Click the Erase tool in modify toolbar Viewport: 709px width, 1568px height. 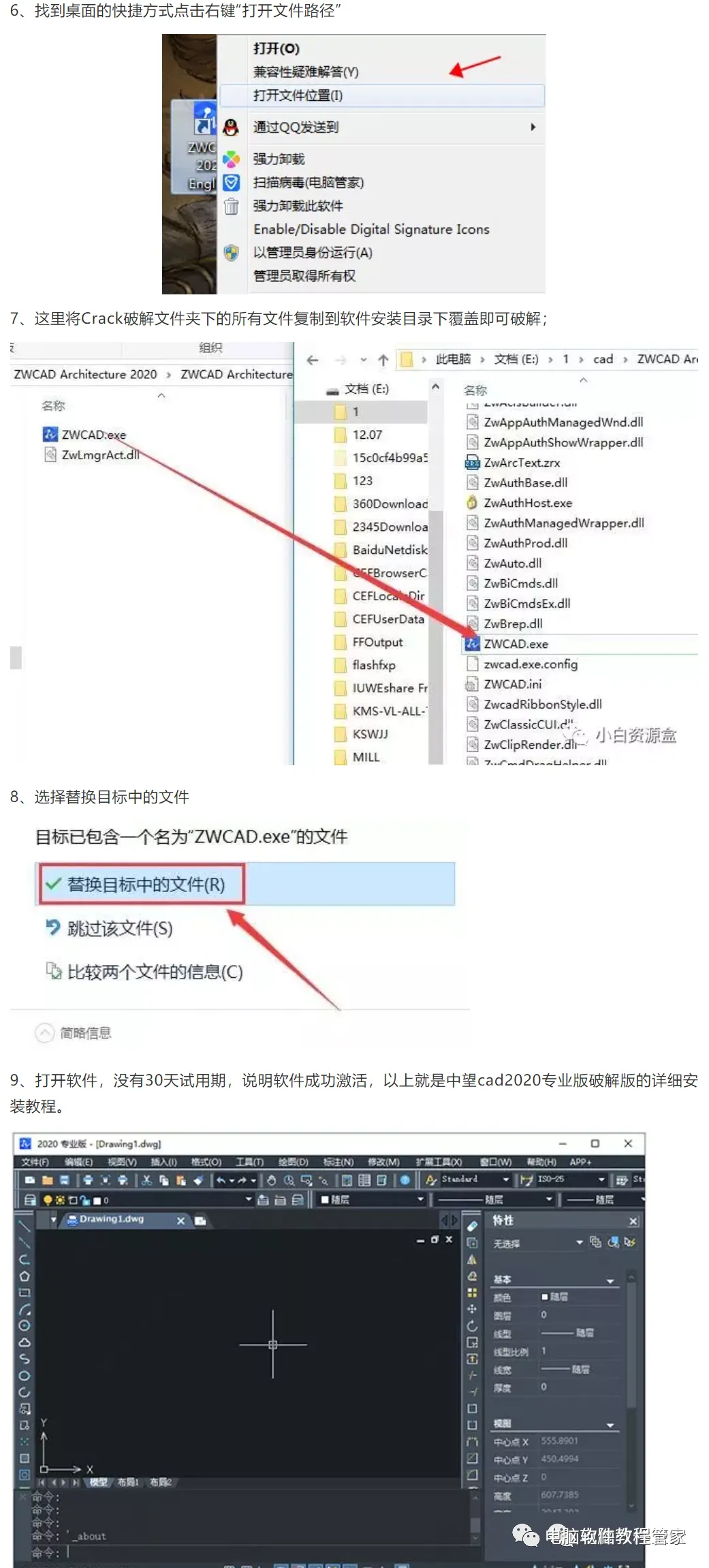472,1226
